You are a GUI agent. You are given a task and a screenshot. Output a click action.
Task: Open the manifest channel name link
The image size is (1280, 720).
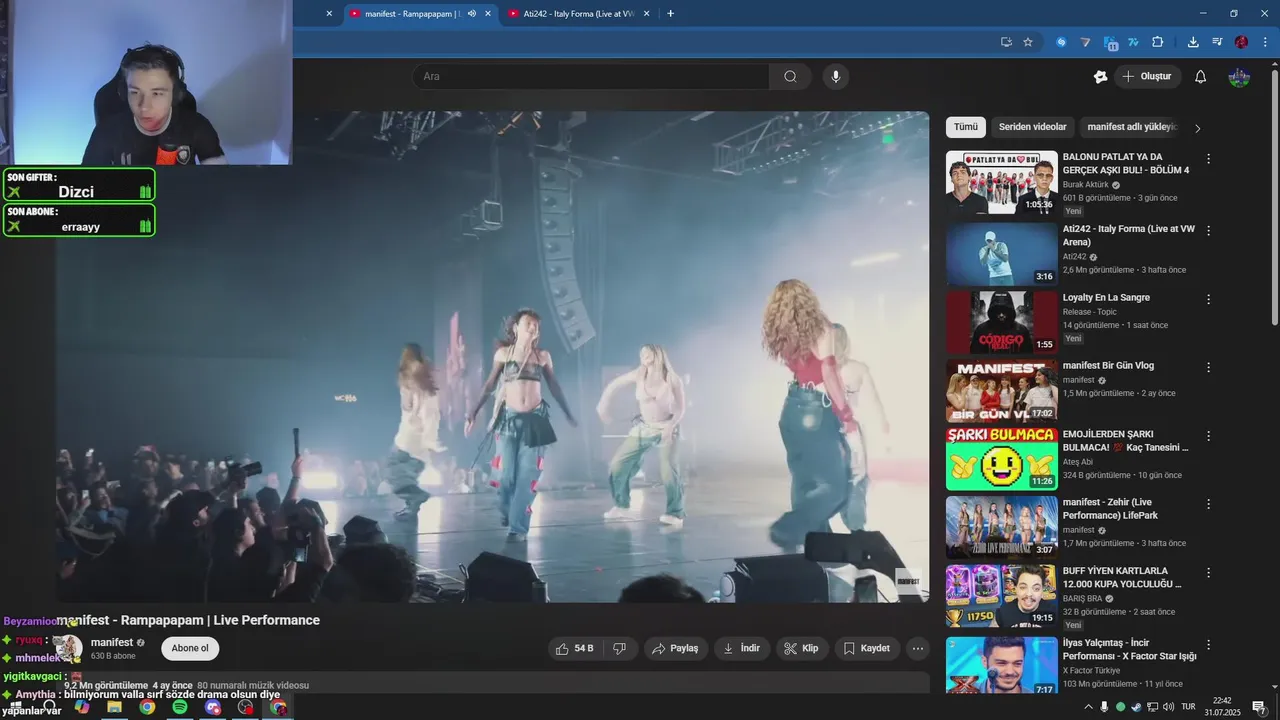tap(112, 642)
